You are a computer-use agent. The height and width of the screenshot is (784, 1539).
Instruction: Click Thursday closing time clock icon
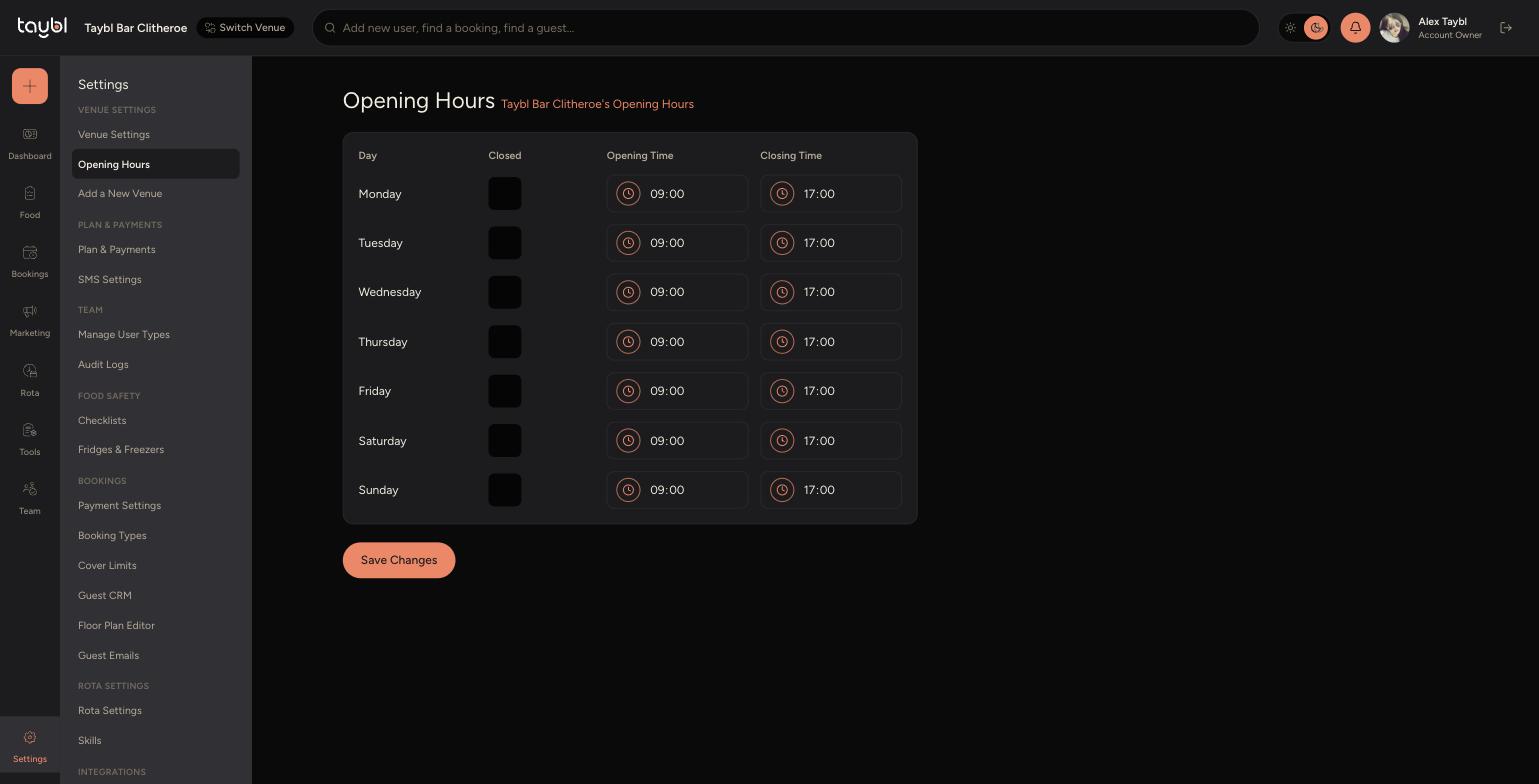pyautogui.click(x=782, y=342)
